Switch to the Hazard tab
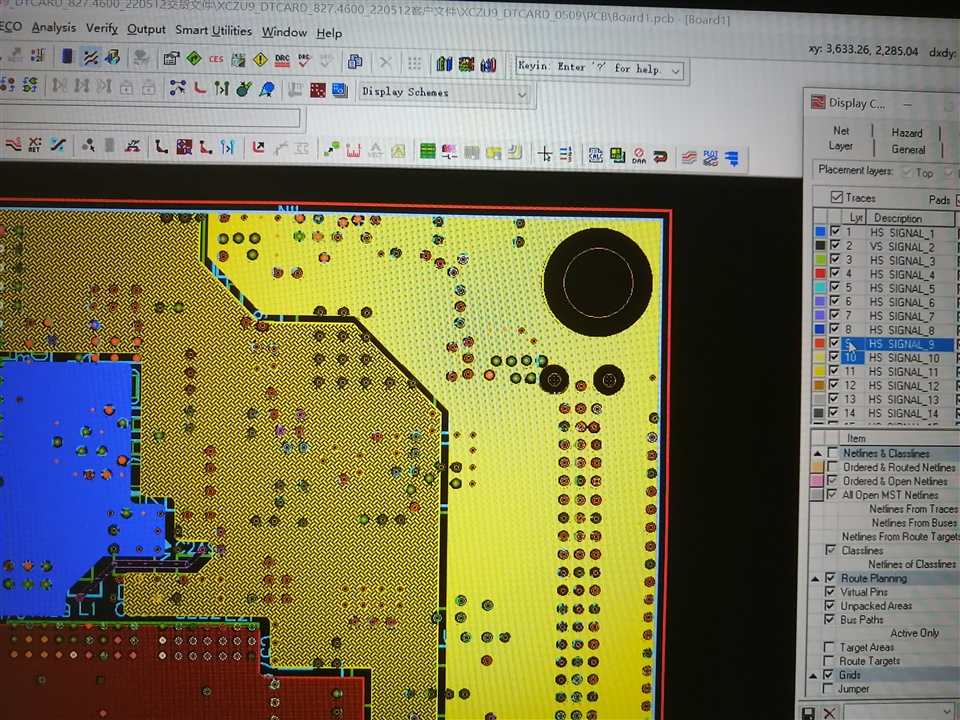 pos(907,133)
